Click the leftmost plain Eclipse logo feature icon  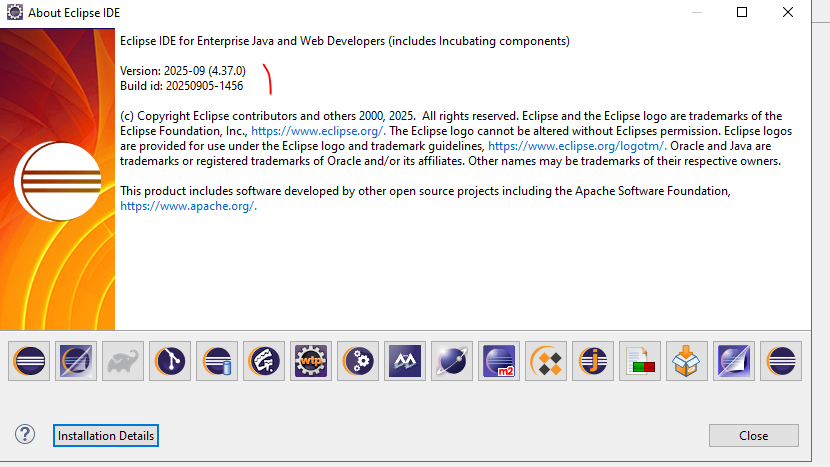point(29,361)
